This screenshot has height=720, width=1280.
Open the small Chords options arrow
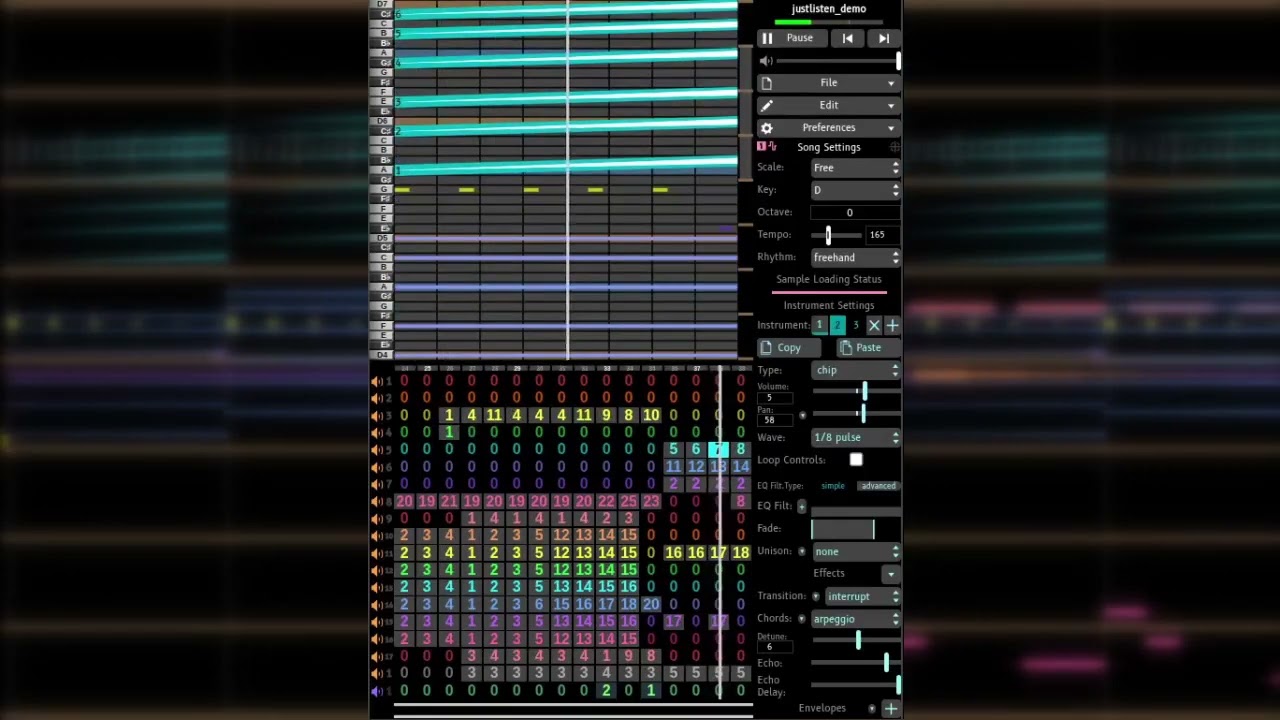[801, 619]
